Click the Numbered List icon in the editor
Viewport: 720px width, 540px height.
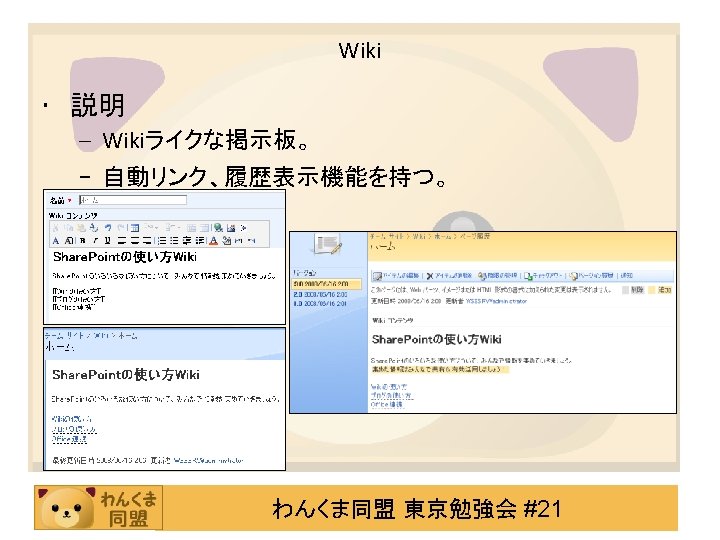point(162,241)
